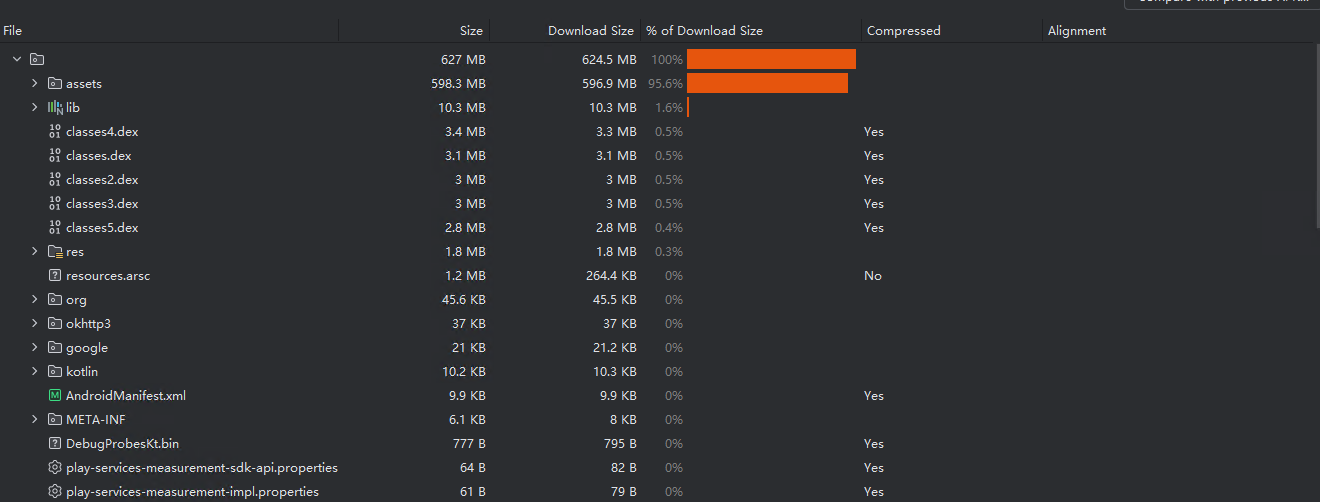1320x502 pixels.
Task: Click the resources.arsc file icon
Action: (x=55, y=276)
